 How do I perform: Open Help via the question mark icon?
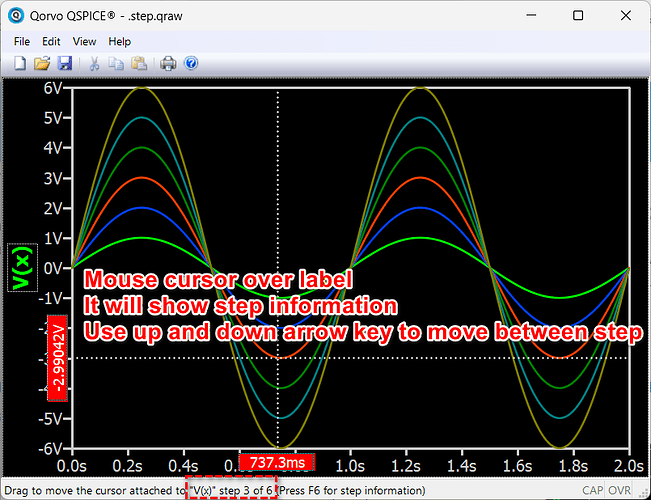pyautogui.click(x=190, y=63)
